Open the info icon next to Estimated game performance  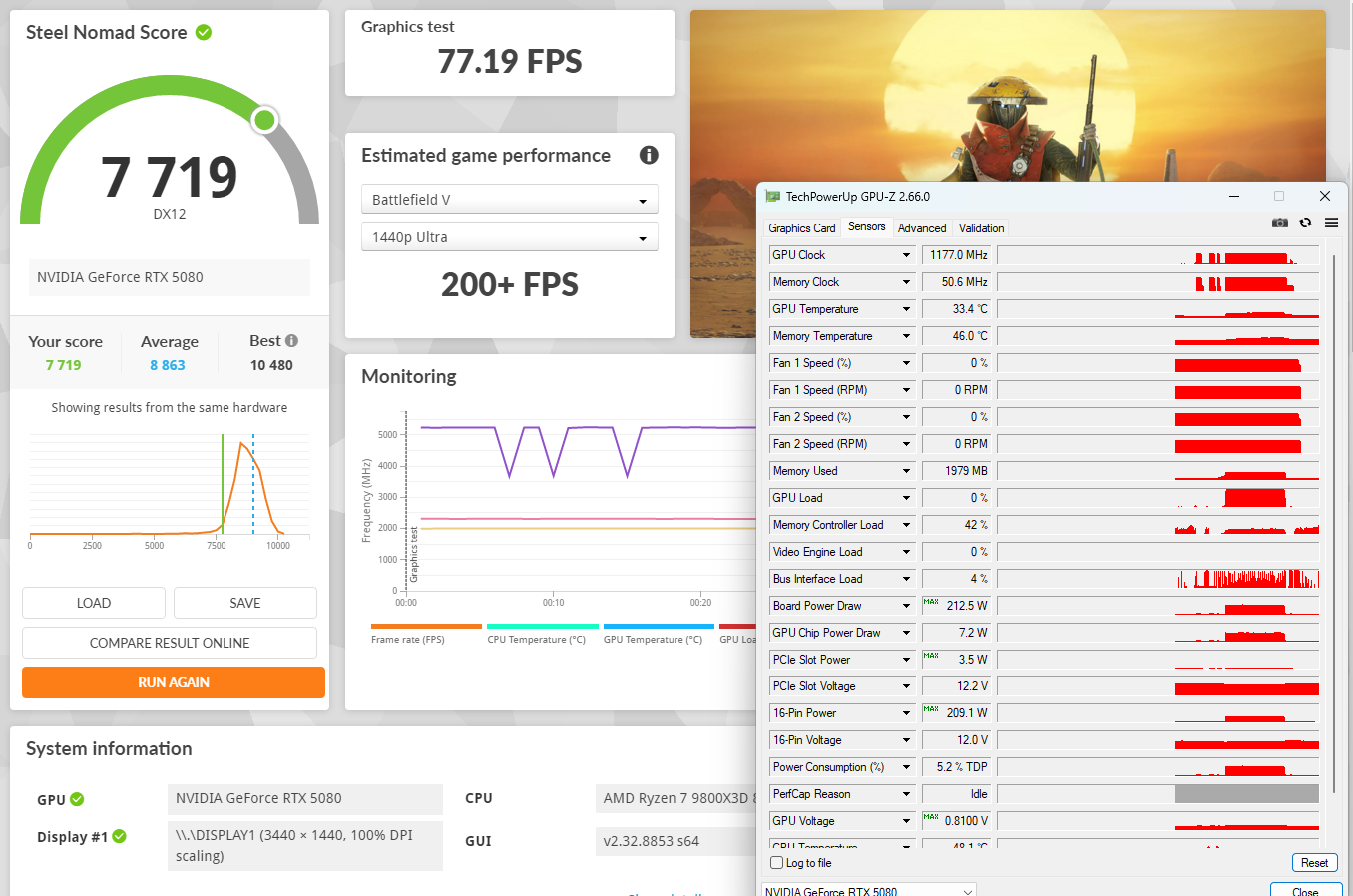(x=649, y=155)
